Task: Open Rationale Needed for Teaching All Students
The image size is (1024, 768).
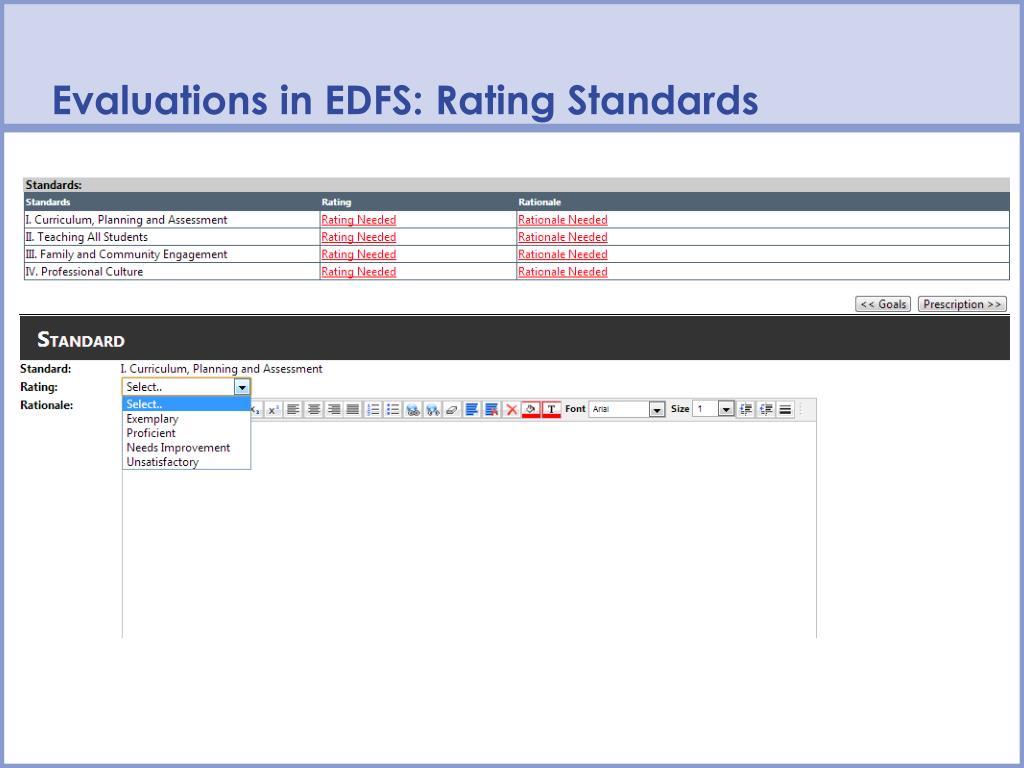Action: [x=563, y=237]
